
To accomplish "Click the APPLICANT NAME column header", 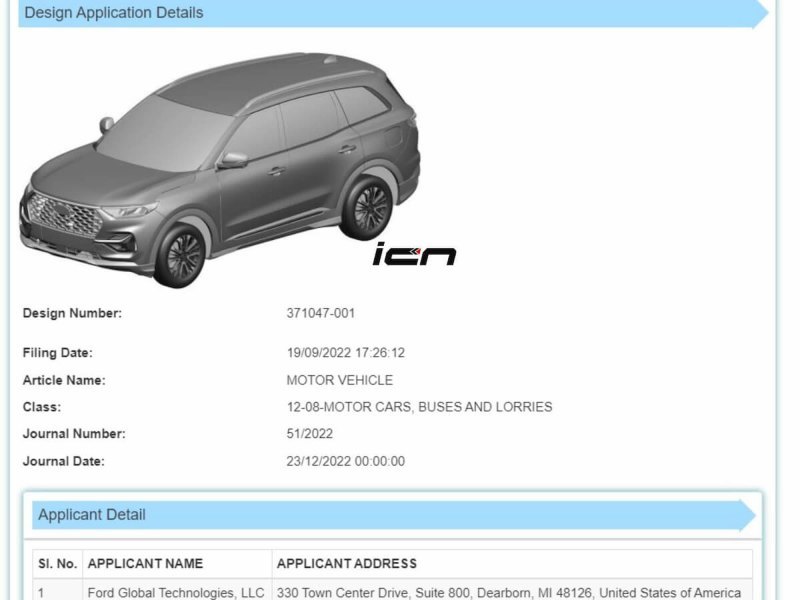I will point(177,564).
